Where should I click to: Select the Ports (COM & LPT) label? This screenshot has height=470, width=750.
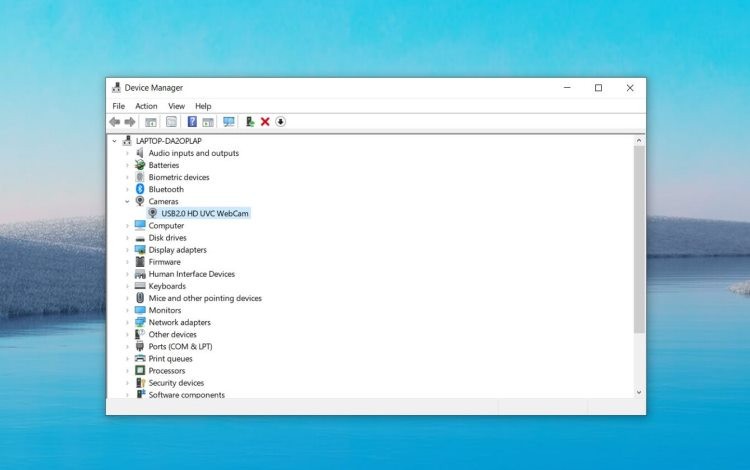pos(180,346)
